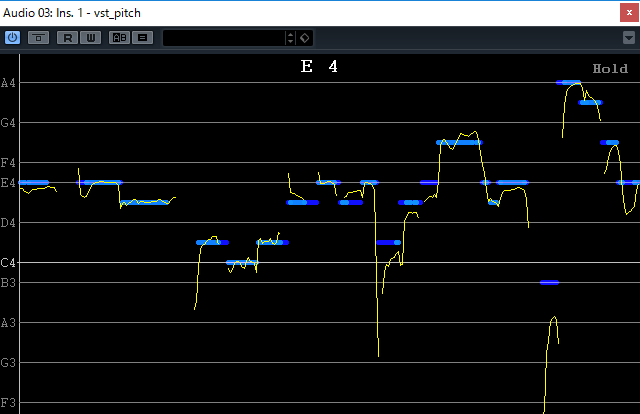Load previous preset with up arrow
Image resolution: width=640 pixels, height=414 pixels.
tap(290, 34)
